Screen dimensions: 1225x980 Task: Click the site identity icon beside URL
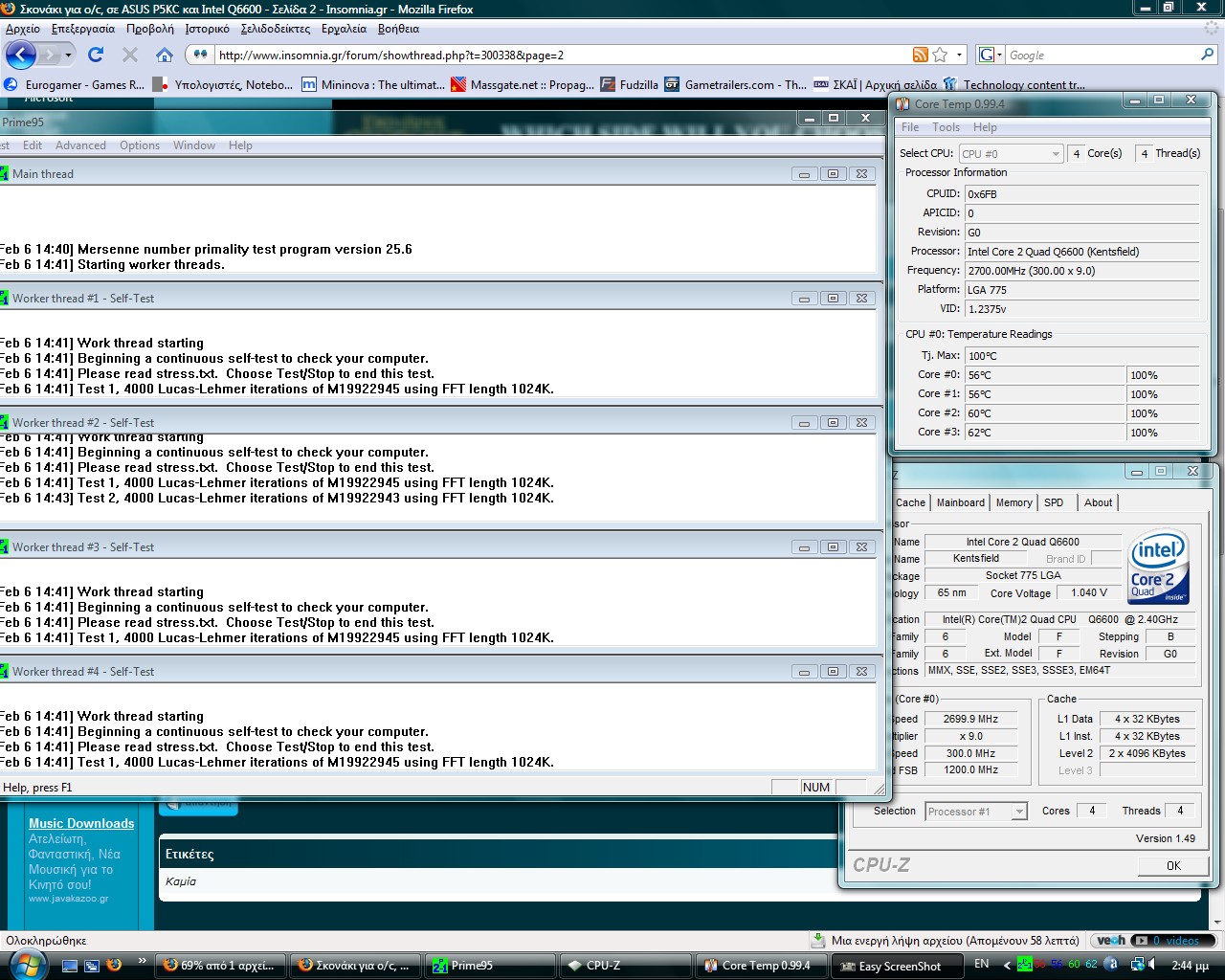[200, 55]
